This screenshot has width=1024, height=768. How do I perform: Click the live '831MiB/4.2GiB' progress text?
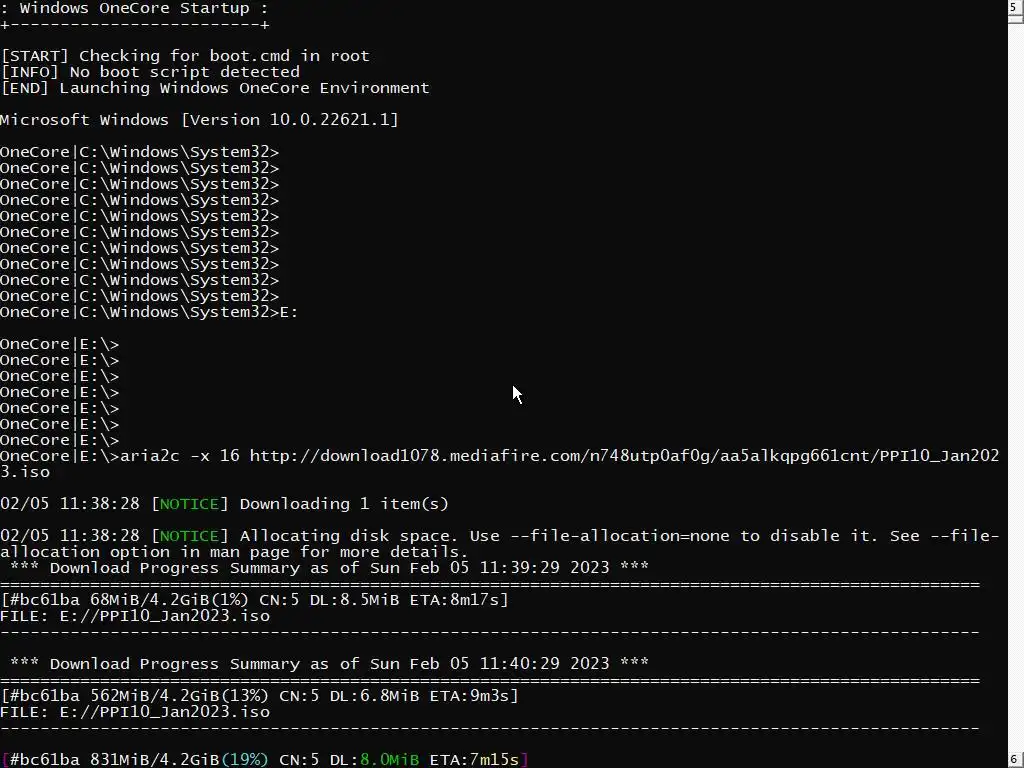tap(155, 760)
